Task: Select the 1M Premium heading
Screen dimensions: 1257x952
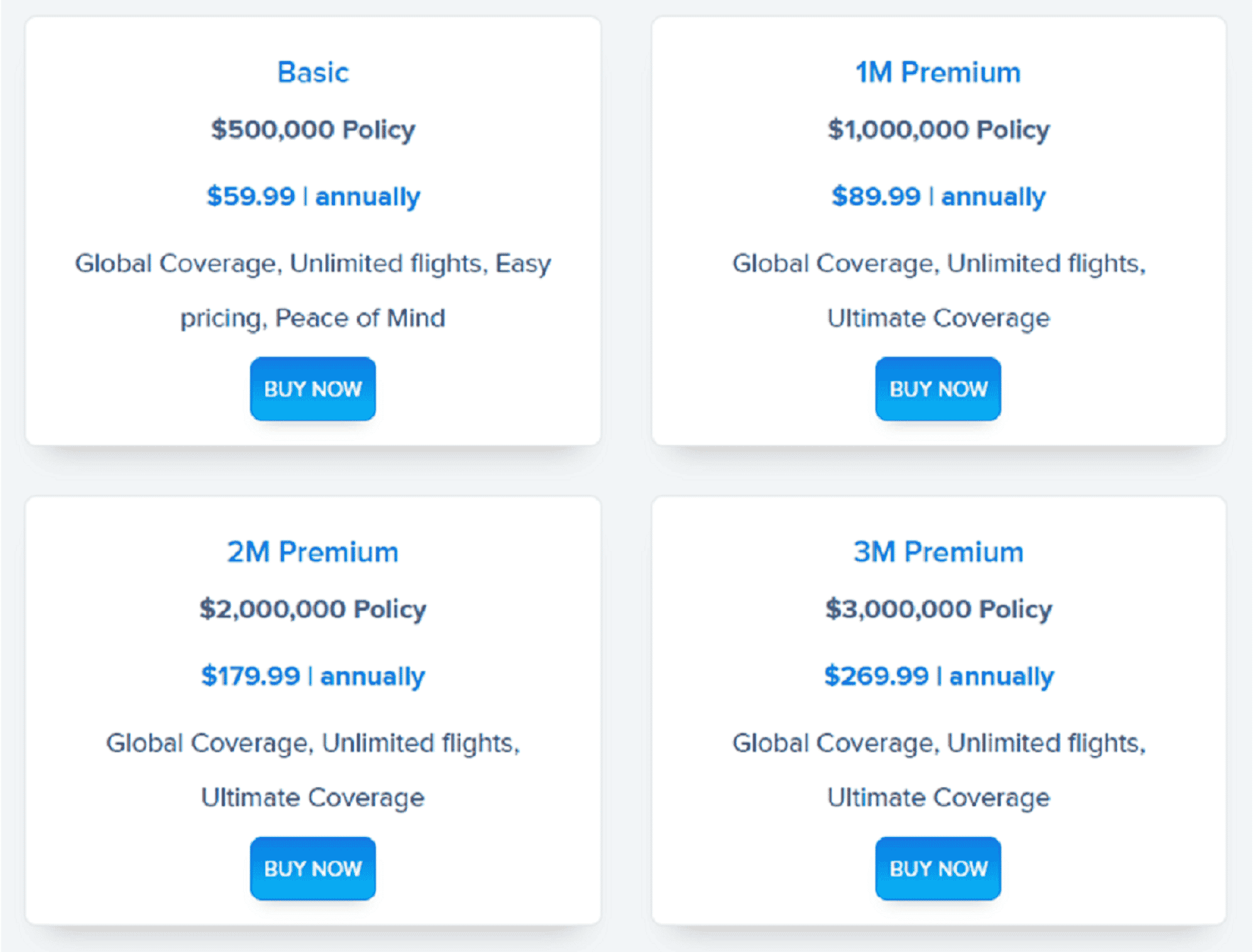Action: tap(938, 72)
